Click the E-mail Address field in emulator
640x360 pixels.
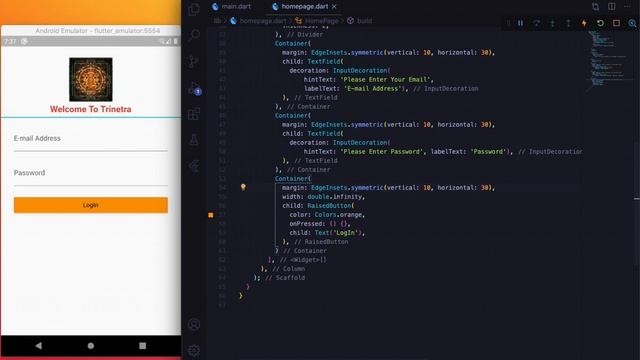(x=91, y=139)
